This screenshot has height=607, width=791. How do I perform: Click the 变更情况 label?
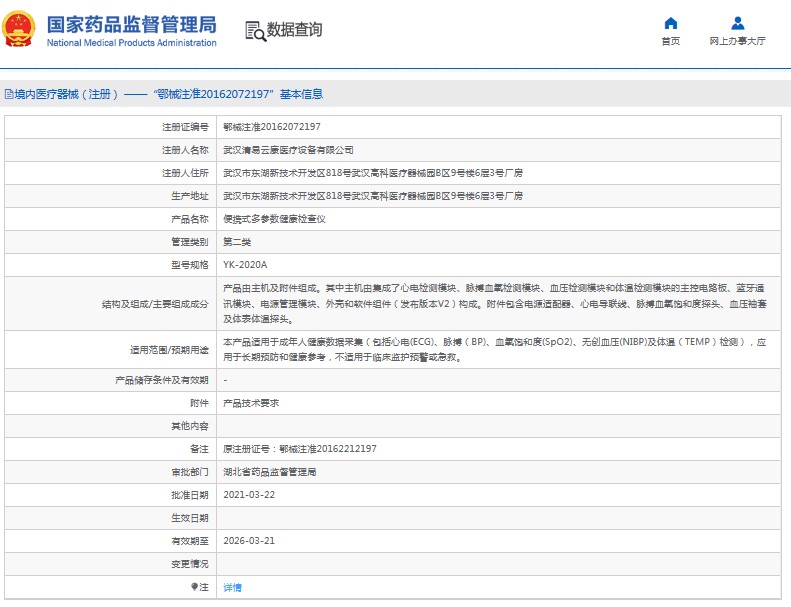[190, 564]
